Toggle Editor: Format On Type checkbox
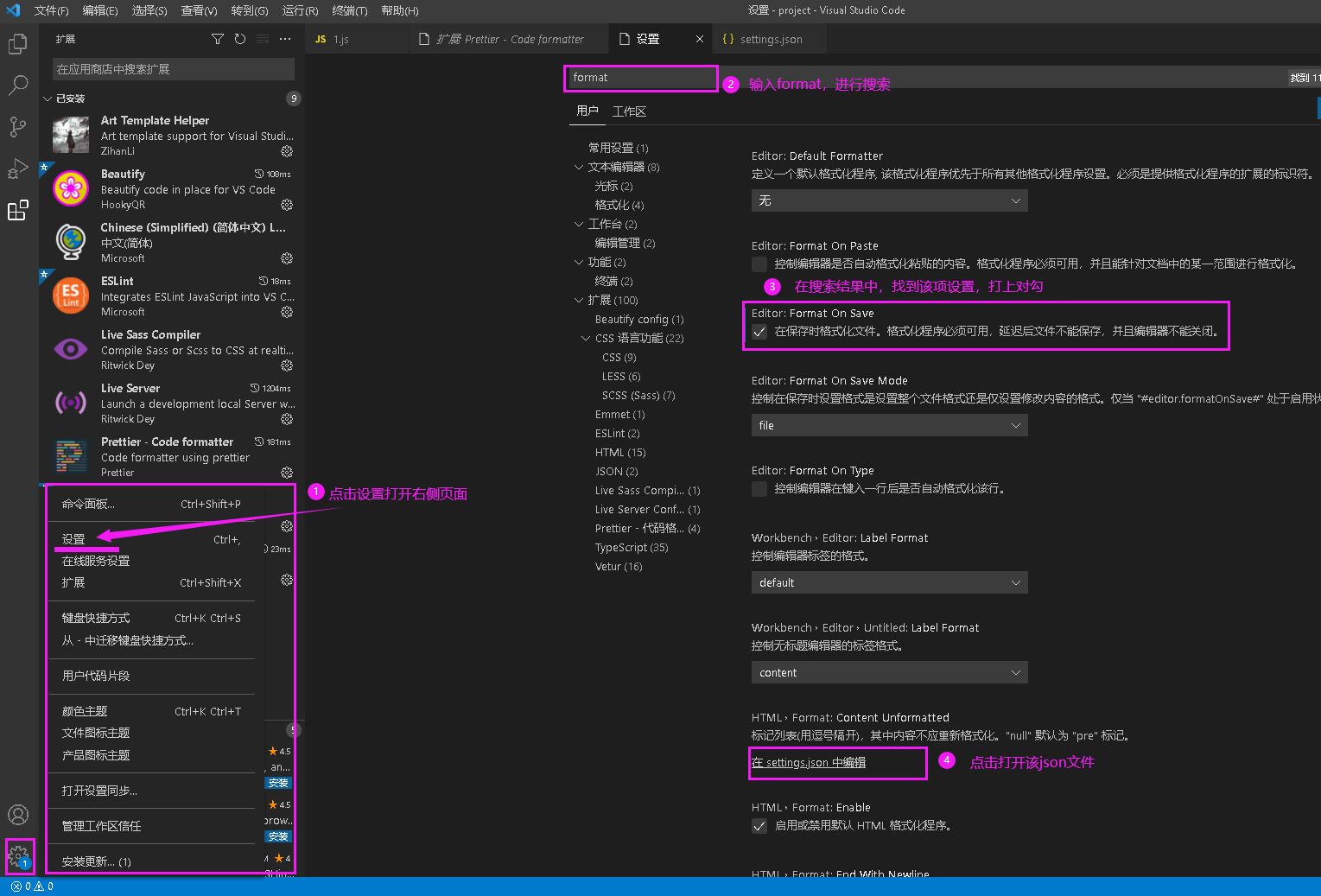1321x896 pixels. click(759, 488)
